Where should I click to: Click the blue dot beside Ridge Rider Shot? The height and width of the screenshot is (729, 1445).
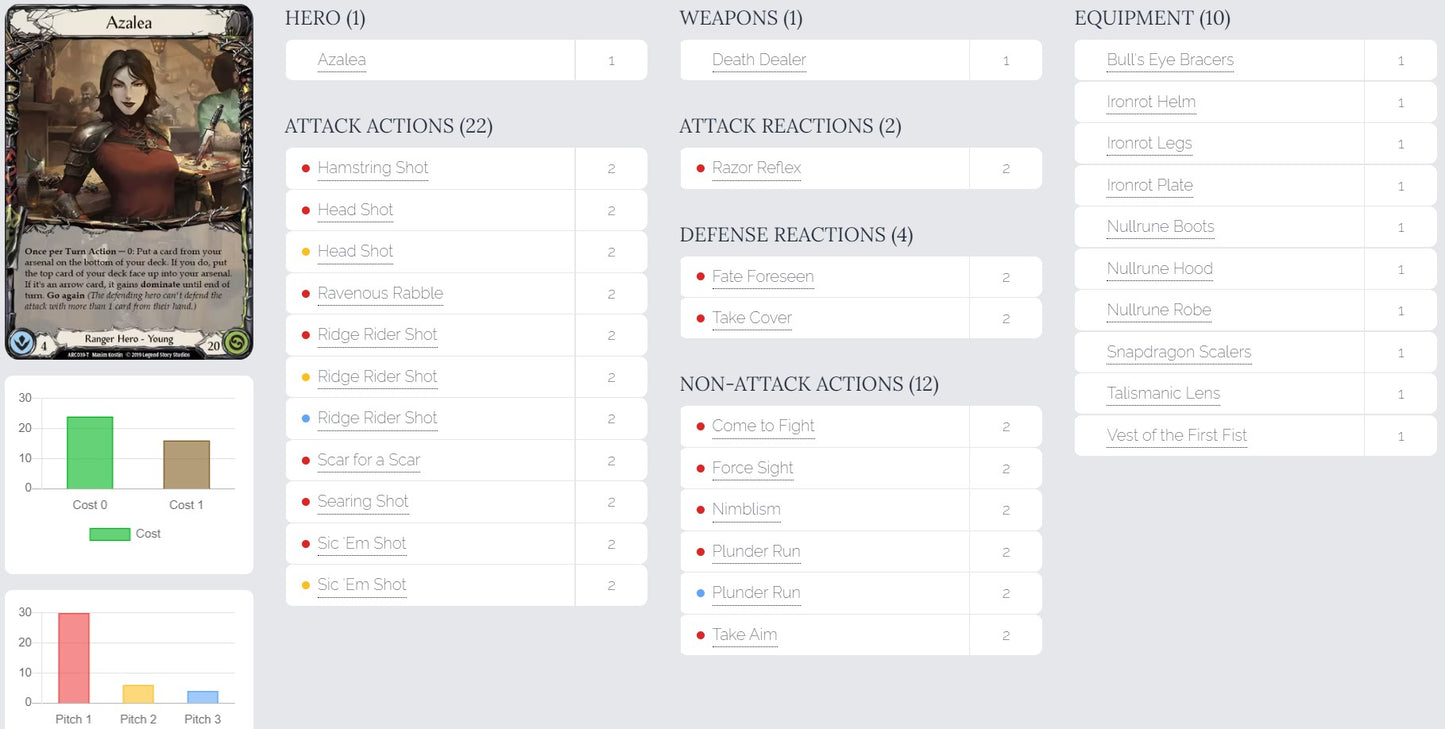306,419
